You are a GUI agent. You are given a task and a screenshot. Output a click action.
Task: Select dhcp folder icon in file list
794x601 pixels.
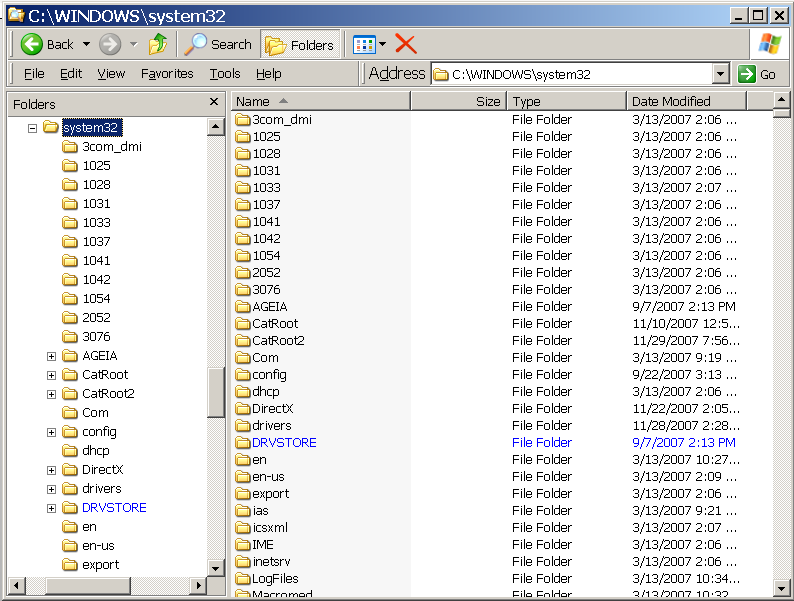pos(243,392)
